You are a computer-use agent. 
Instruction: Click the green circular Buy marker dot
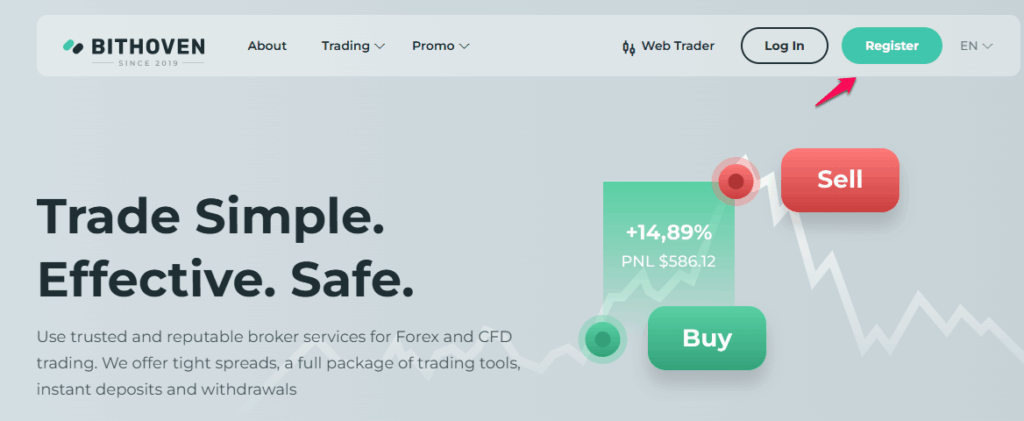tap(602, 339)
